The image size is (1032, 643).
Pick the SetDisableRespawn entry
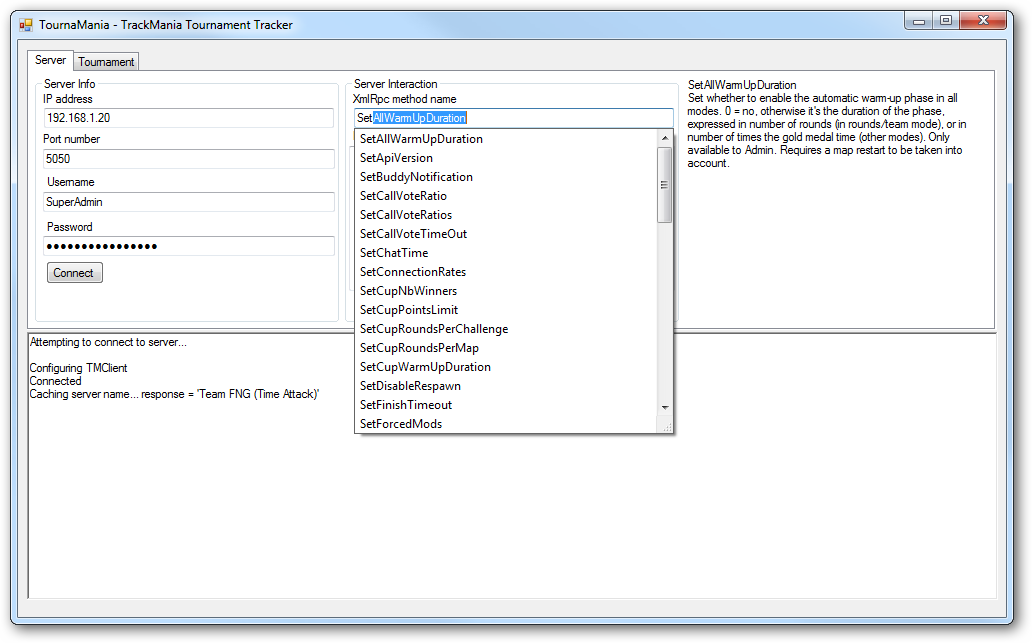[410, 386]
